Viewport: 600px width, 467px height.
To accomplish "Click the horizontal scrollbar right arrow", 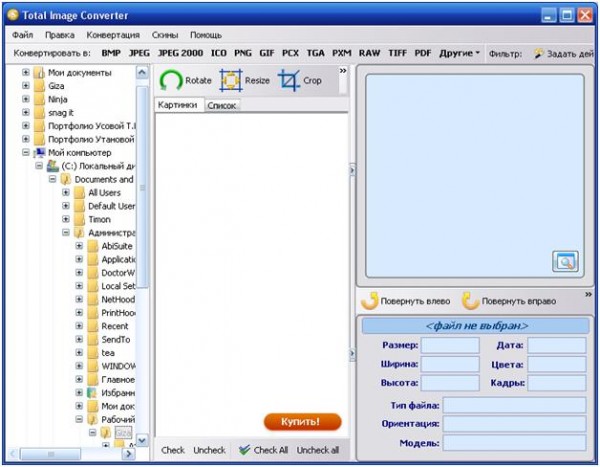I will [129, 454].
